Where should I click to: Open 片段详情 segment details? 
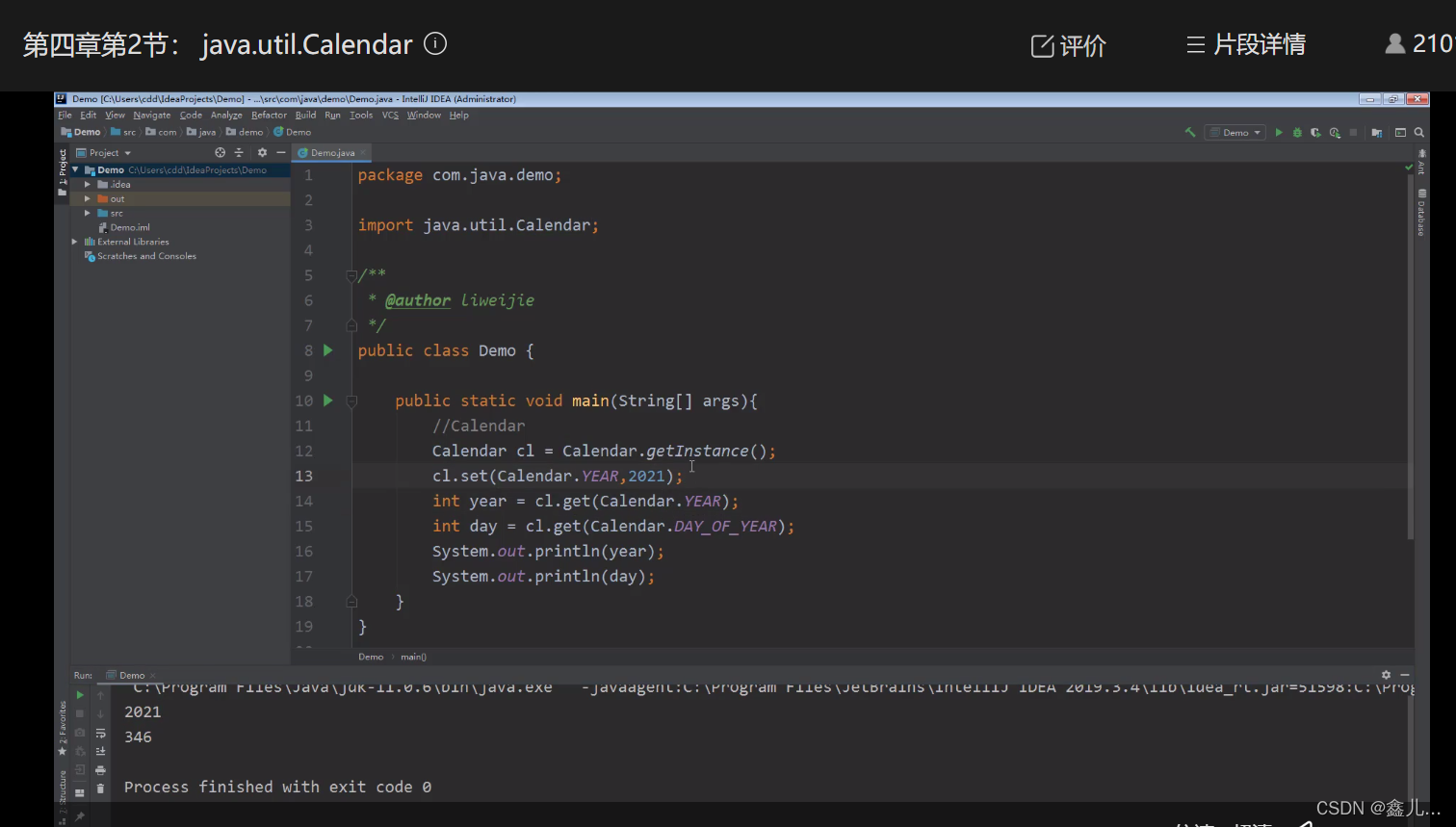(x=1246, y=44)
